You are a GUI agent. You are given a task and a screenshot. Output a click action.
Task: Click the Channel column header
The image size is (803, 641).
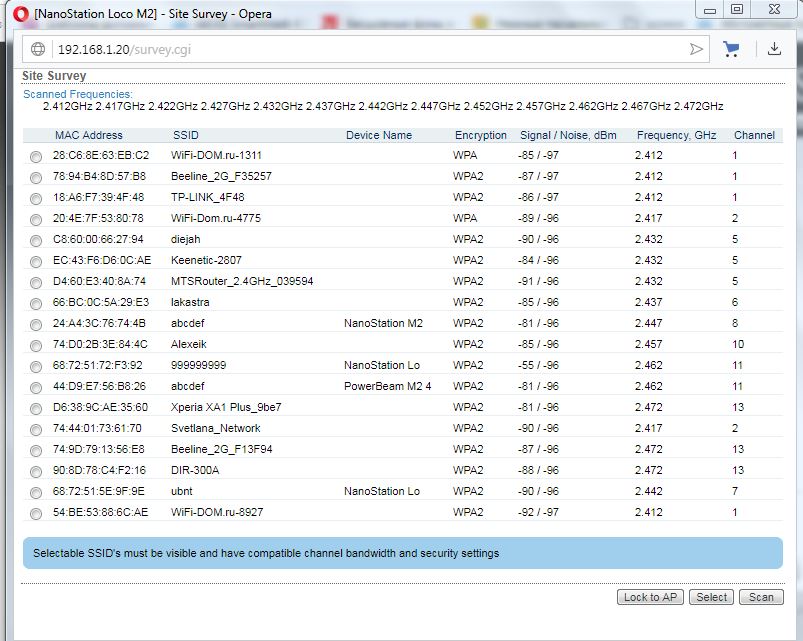coord(754,135)
